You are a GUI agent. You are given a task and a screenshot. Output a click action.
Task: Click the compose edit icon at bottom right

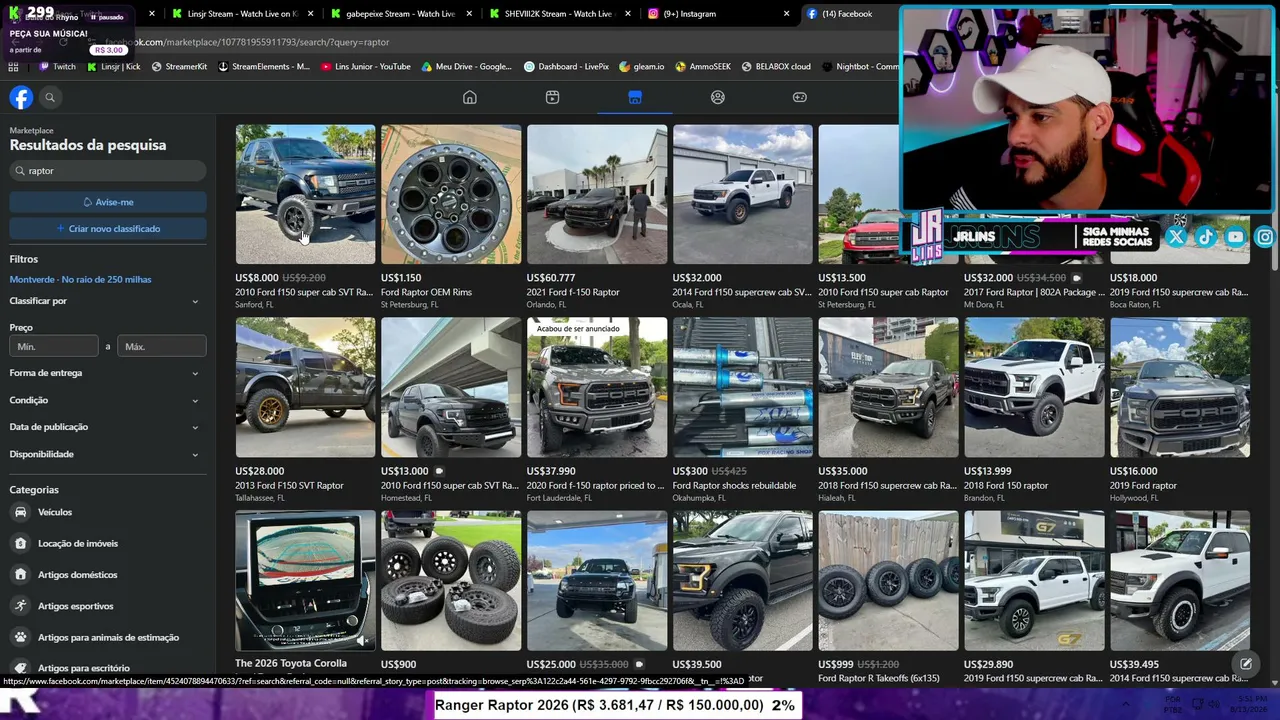1246,663
